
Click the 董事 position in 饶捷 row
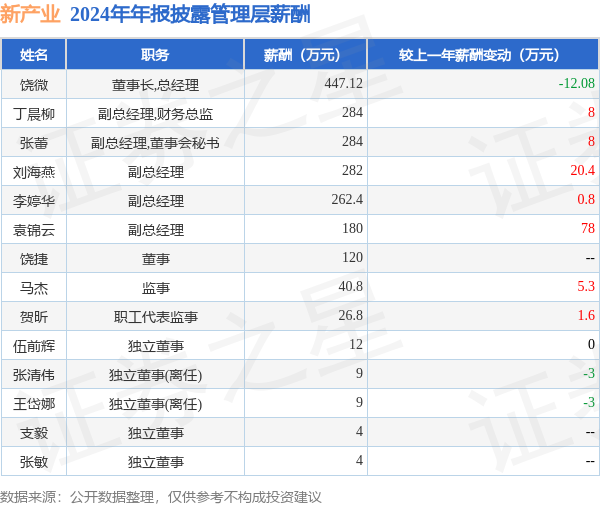click(155, 259)
